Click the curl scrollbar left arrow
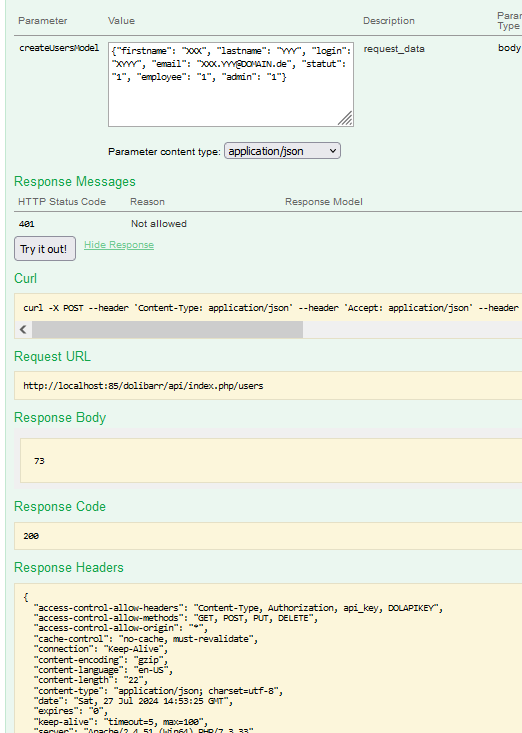Viewport: 522px width, 733px height. (23, 330)
